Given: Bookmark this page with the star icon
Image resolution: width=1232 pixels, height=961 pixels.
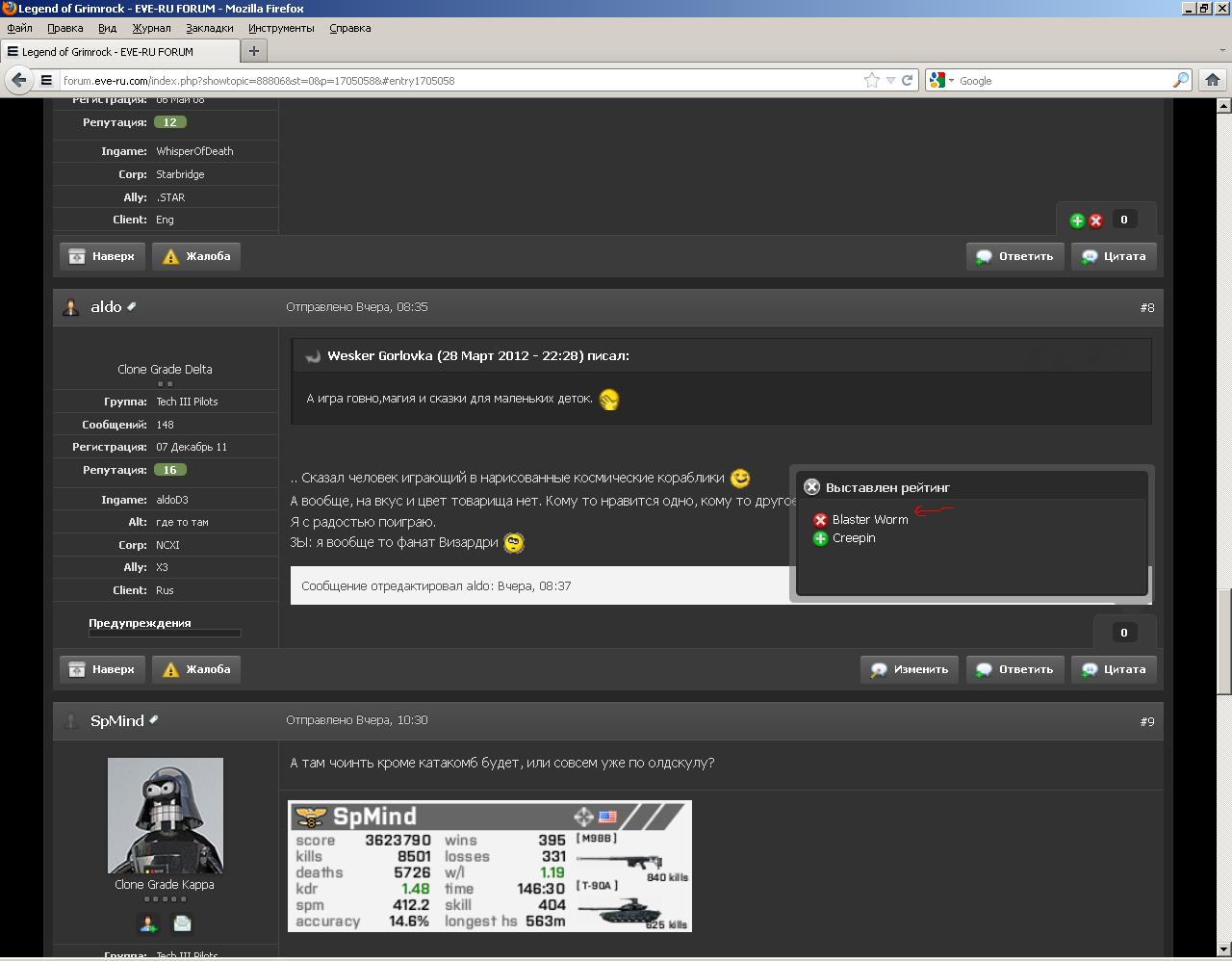Looking at the screenshot, I should 872,81.
